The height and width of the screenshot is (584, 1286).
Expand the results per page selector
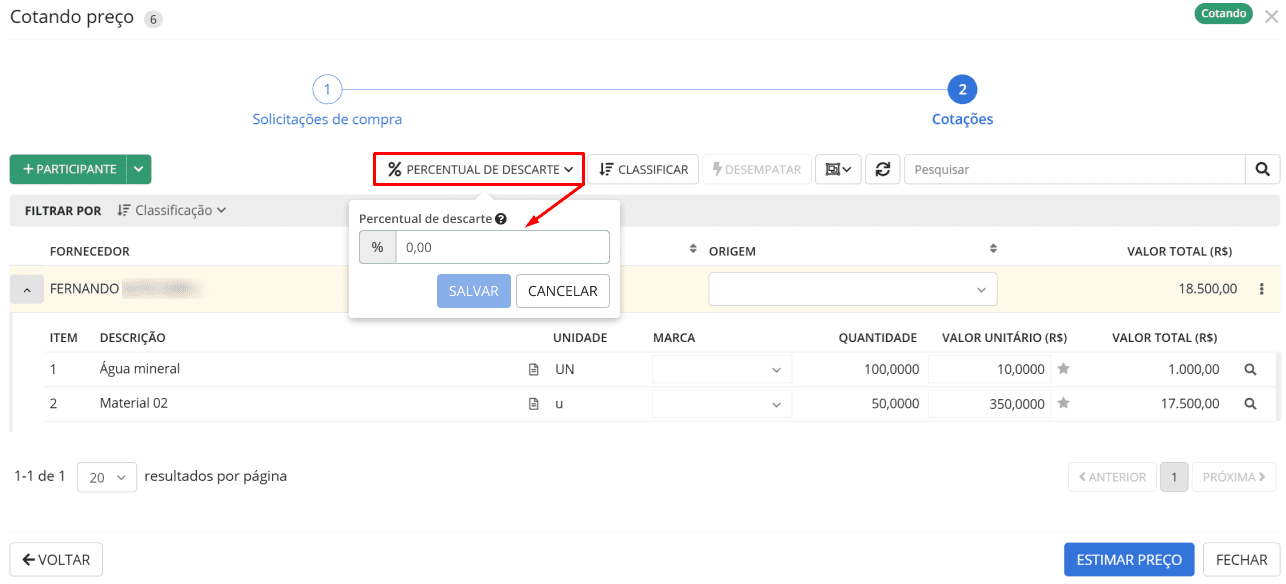click(106, 477)
